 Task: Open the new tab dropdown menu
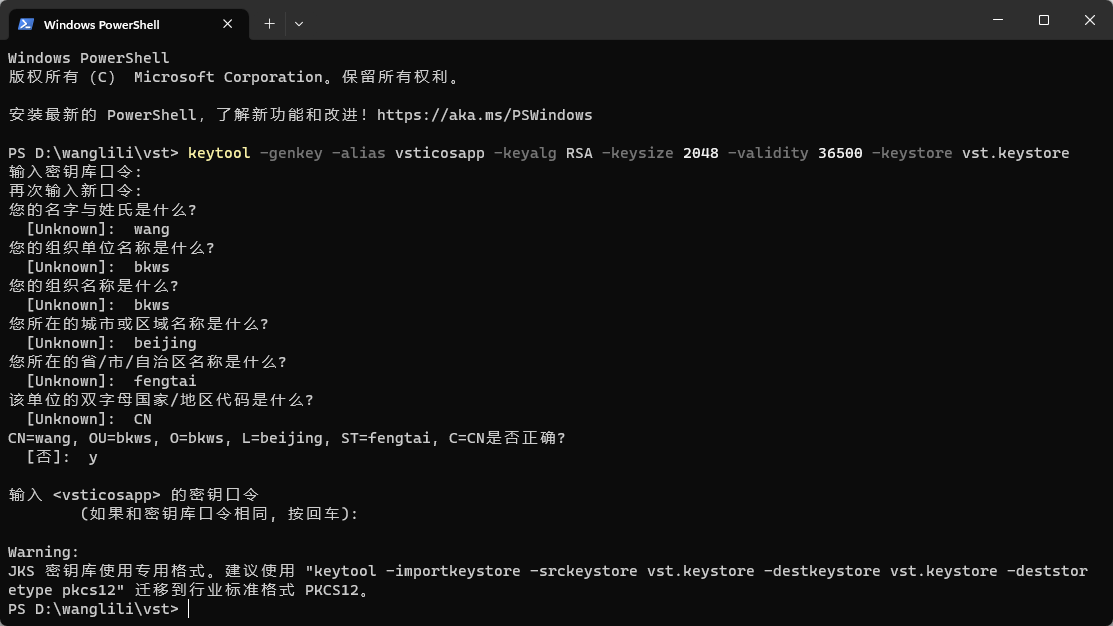tap(298, 23)
